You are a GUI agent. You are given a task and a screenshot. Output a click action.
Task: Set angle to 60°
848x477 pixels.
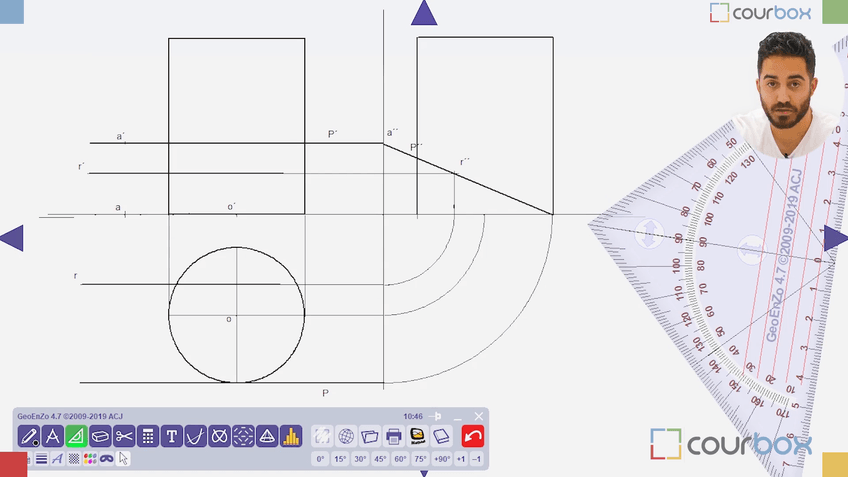[400, 459]
